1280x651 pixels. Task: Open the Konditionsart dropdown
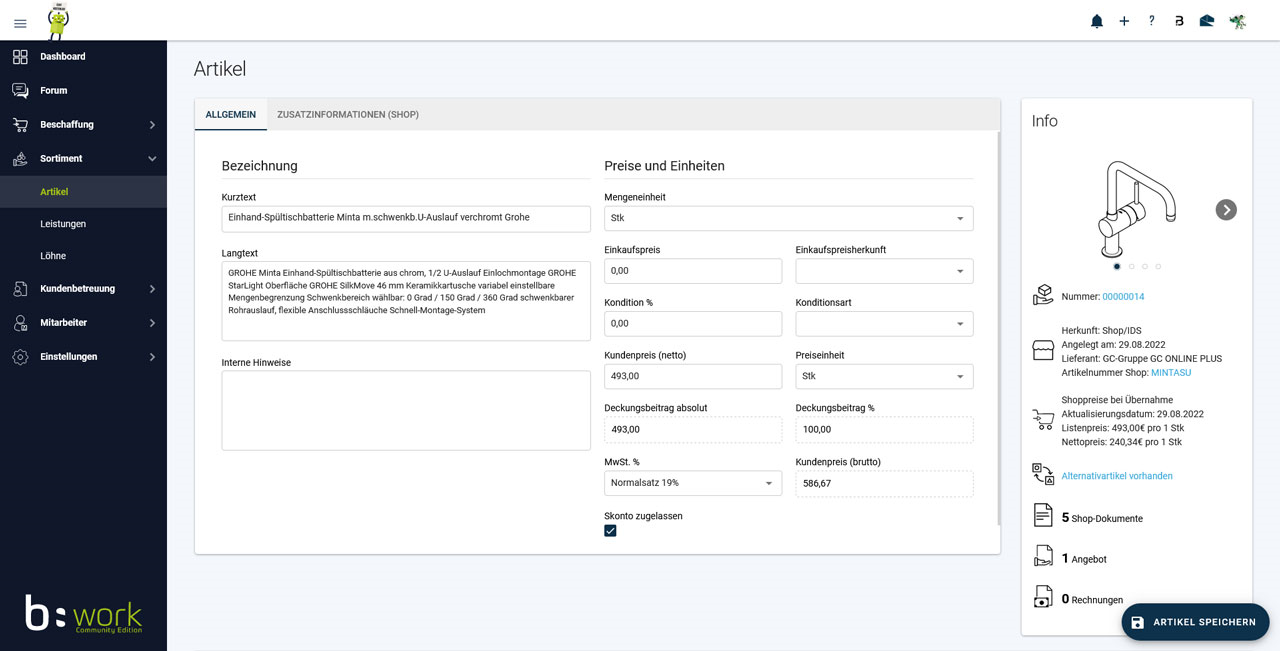point(884,323)
